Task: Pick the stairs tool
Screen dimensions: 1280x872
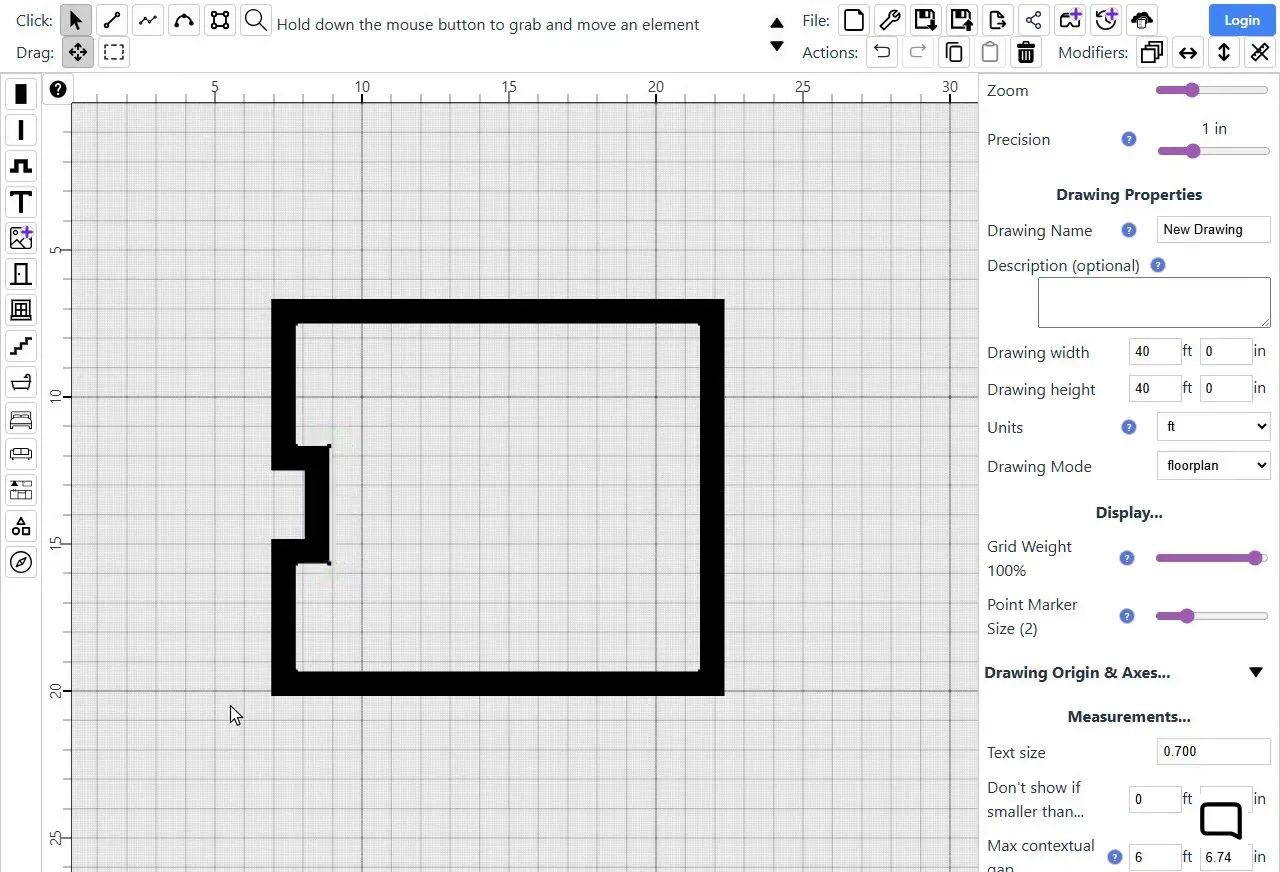Action: 21,346
